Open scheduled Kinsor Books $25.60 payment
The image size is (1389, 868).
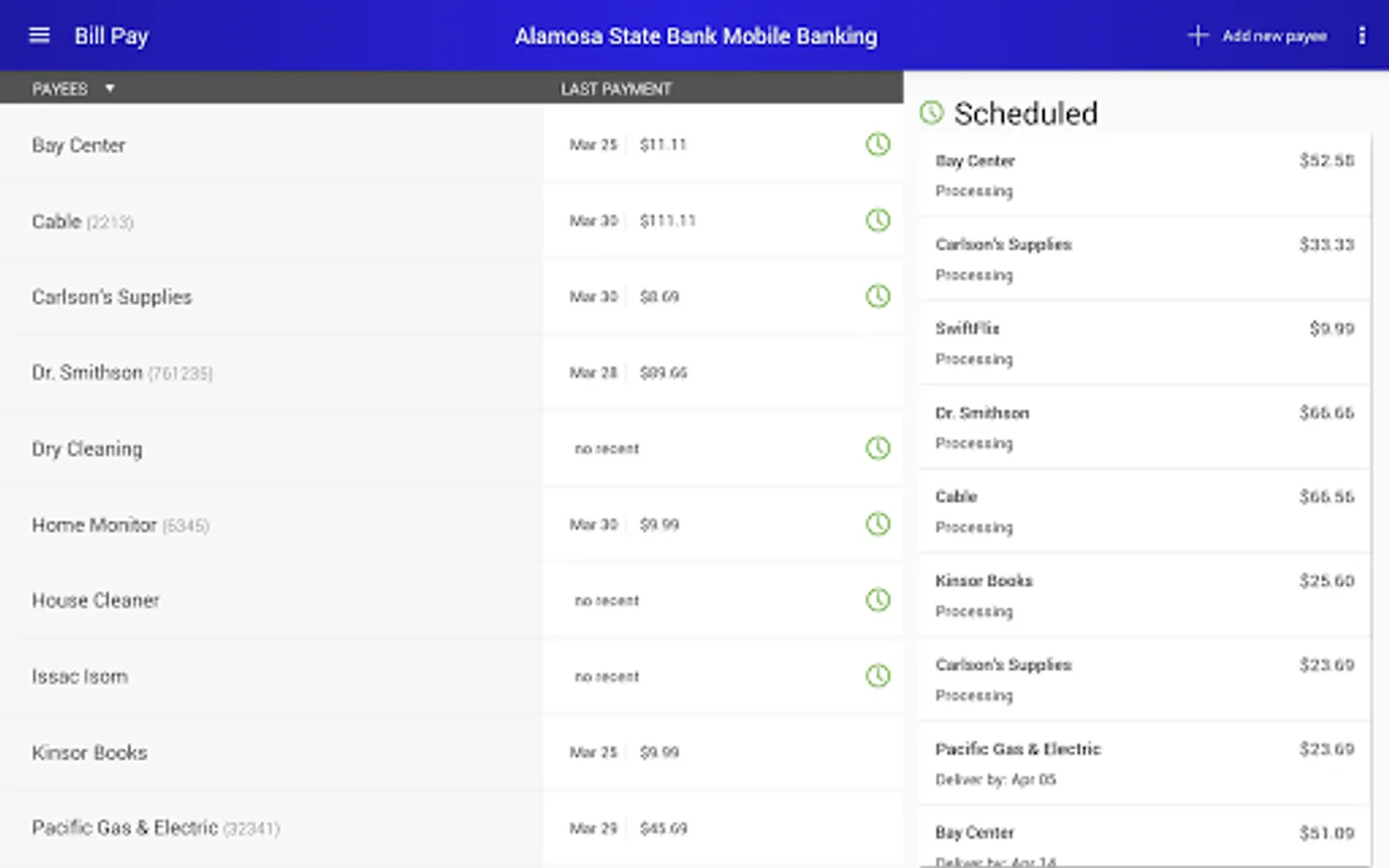coord(1144,595)
